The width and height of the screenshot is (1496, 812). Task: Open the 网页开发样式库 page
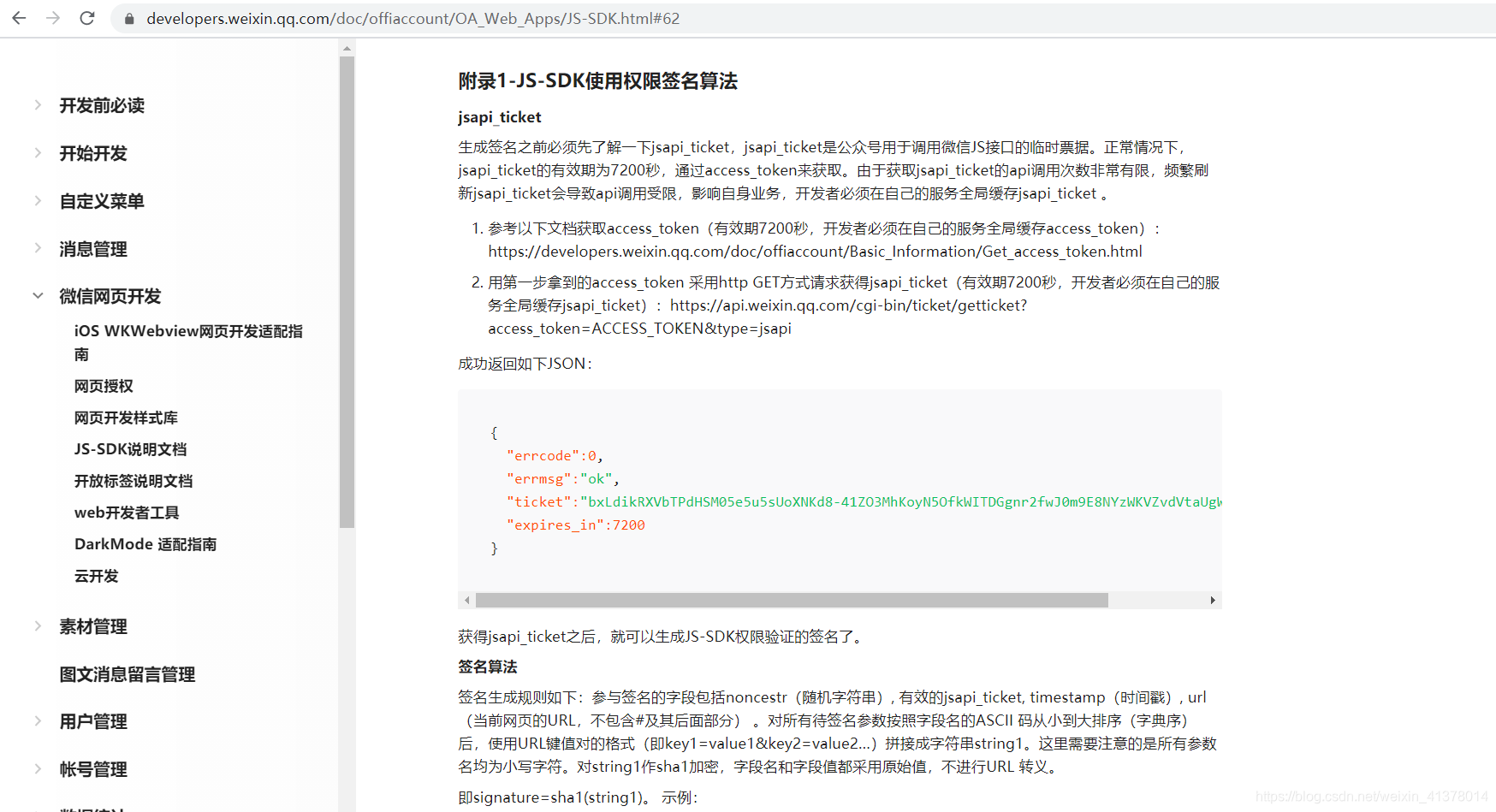point(126,418)
